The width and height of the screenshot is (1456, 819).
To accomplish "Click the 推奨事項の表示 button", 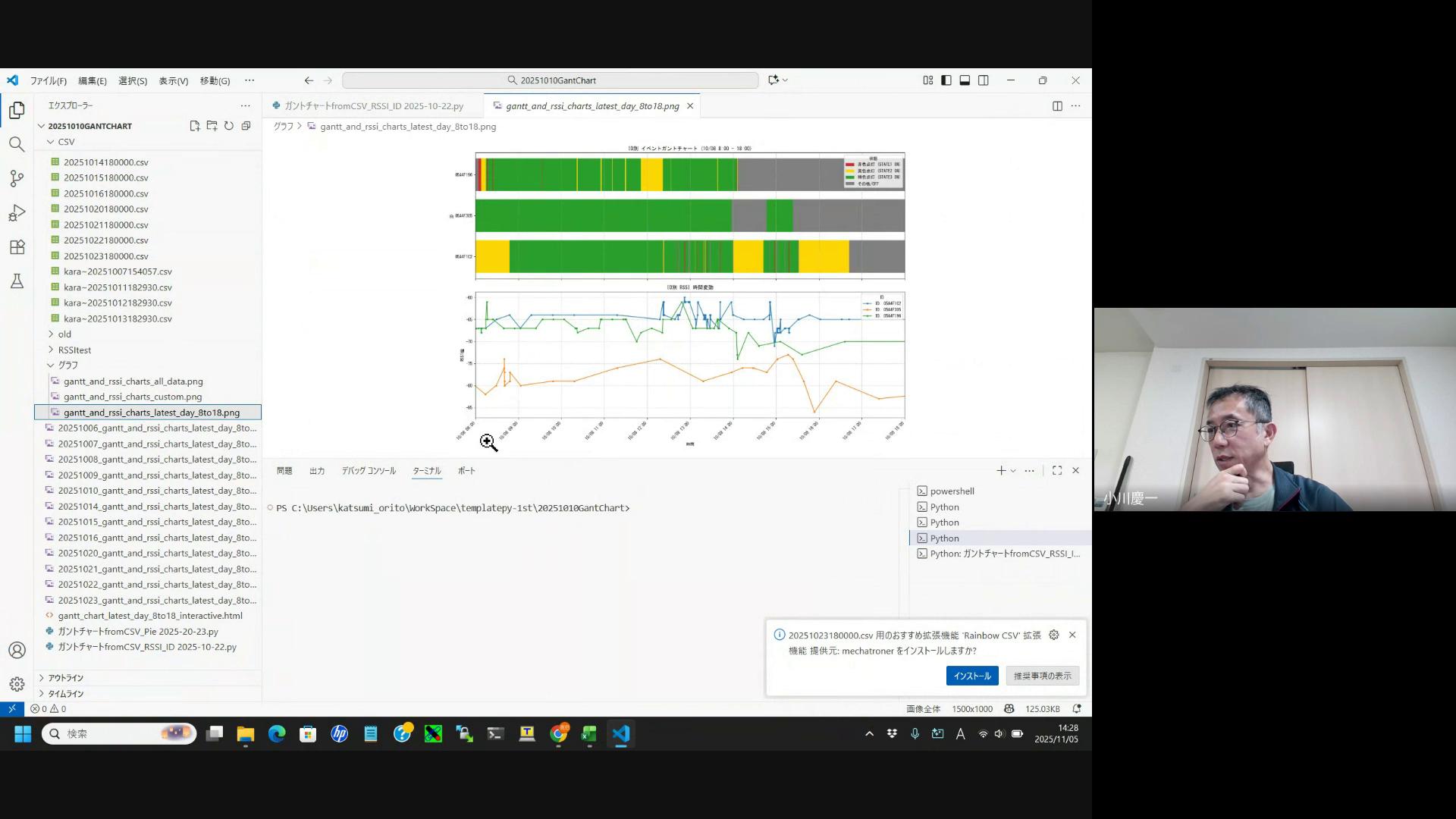I will (x=1042, y=676).
